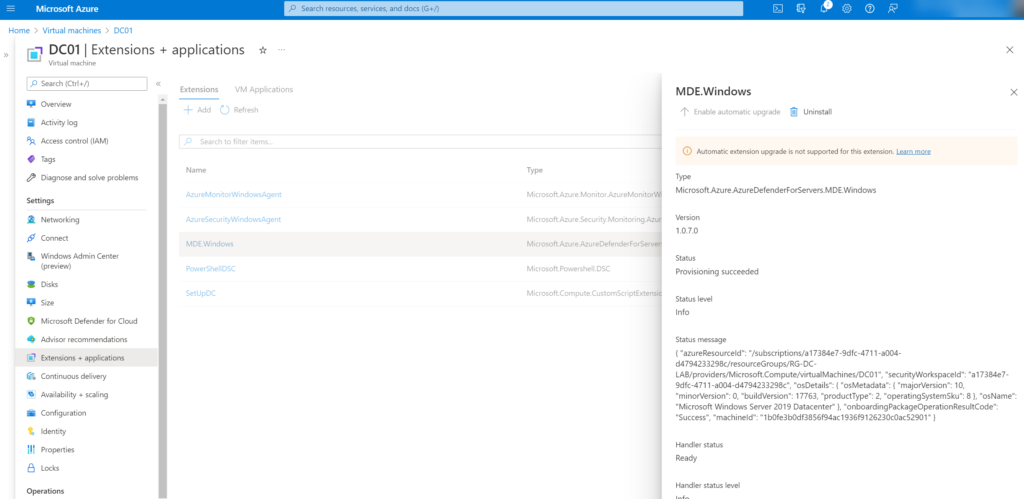Select Provisioning succeeded status text
Viewport: 1024px width, 499px height.
pyautogui.click(x=717, y=272)
